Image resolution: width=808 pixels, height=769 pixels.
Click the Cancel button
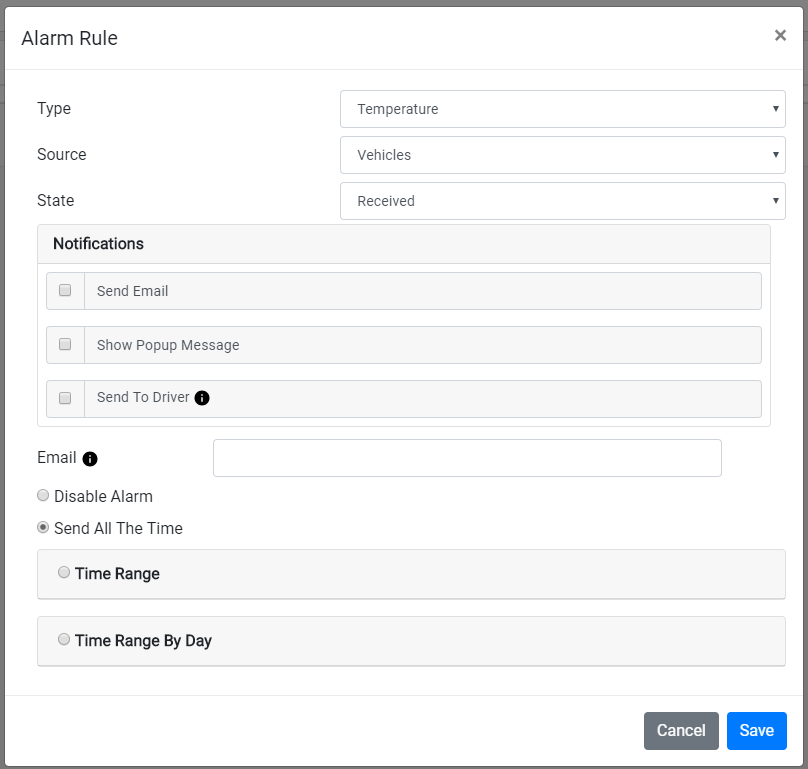pyautogui.click(x=681, y=730)
